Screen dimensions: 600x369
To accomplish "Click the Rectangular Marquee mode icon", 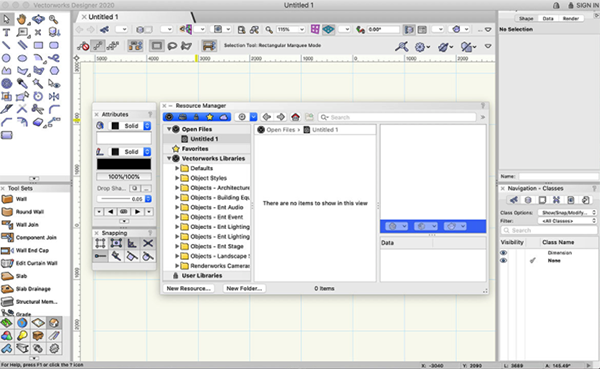I will (x=157, y=46).
